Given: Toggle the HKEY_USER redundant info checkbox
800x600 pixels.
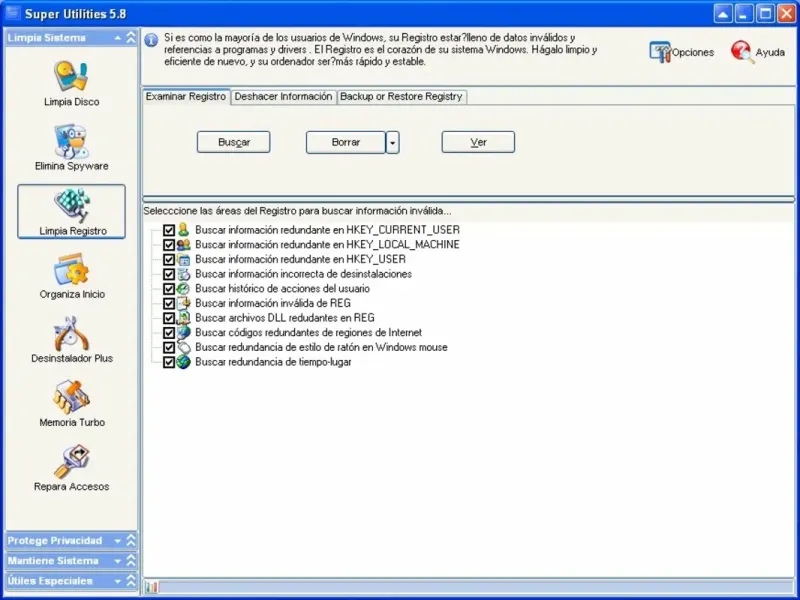Looking at the screenshot, I should tap(169, 260).
